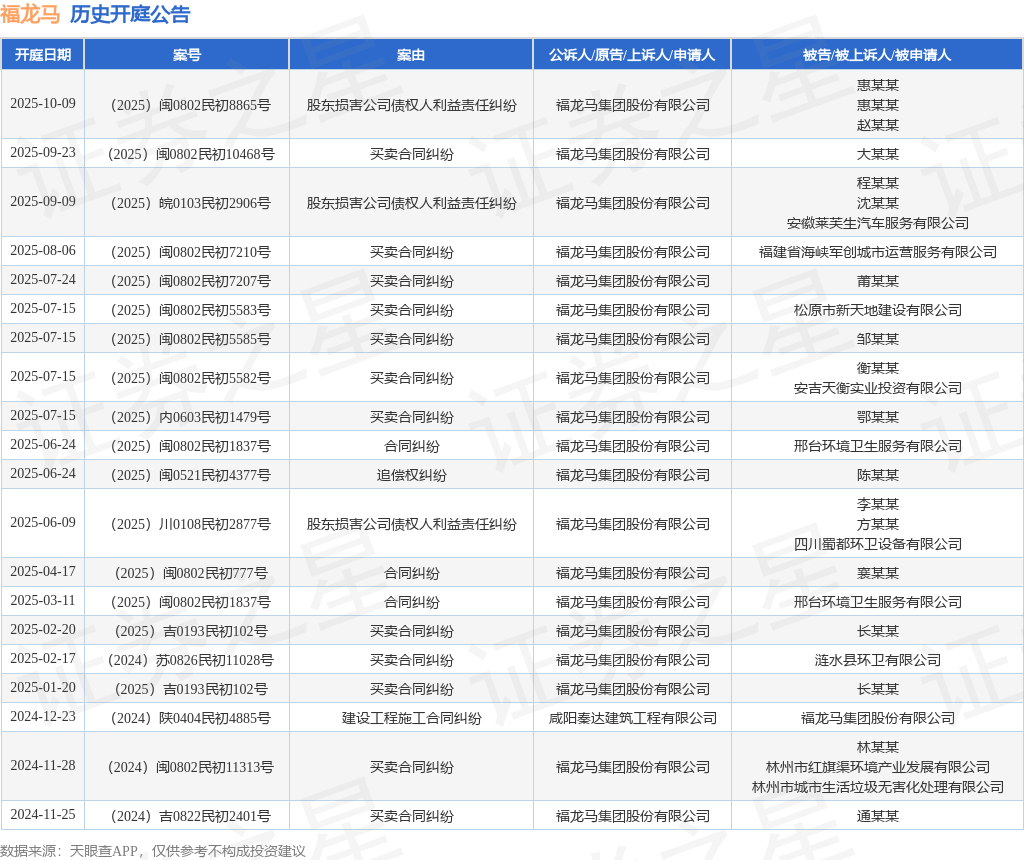The height and width of the screenshot is (860, 1024).
Task: Select the date 2025-03-11
Action: click(x=42, y=601)
